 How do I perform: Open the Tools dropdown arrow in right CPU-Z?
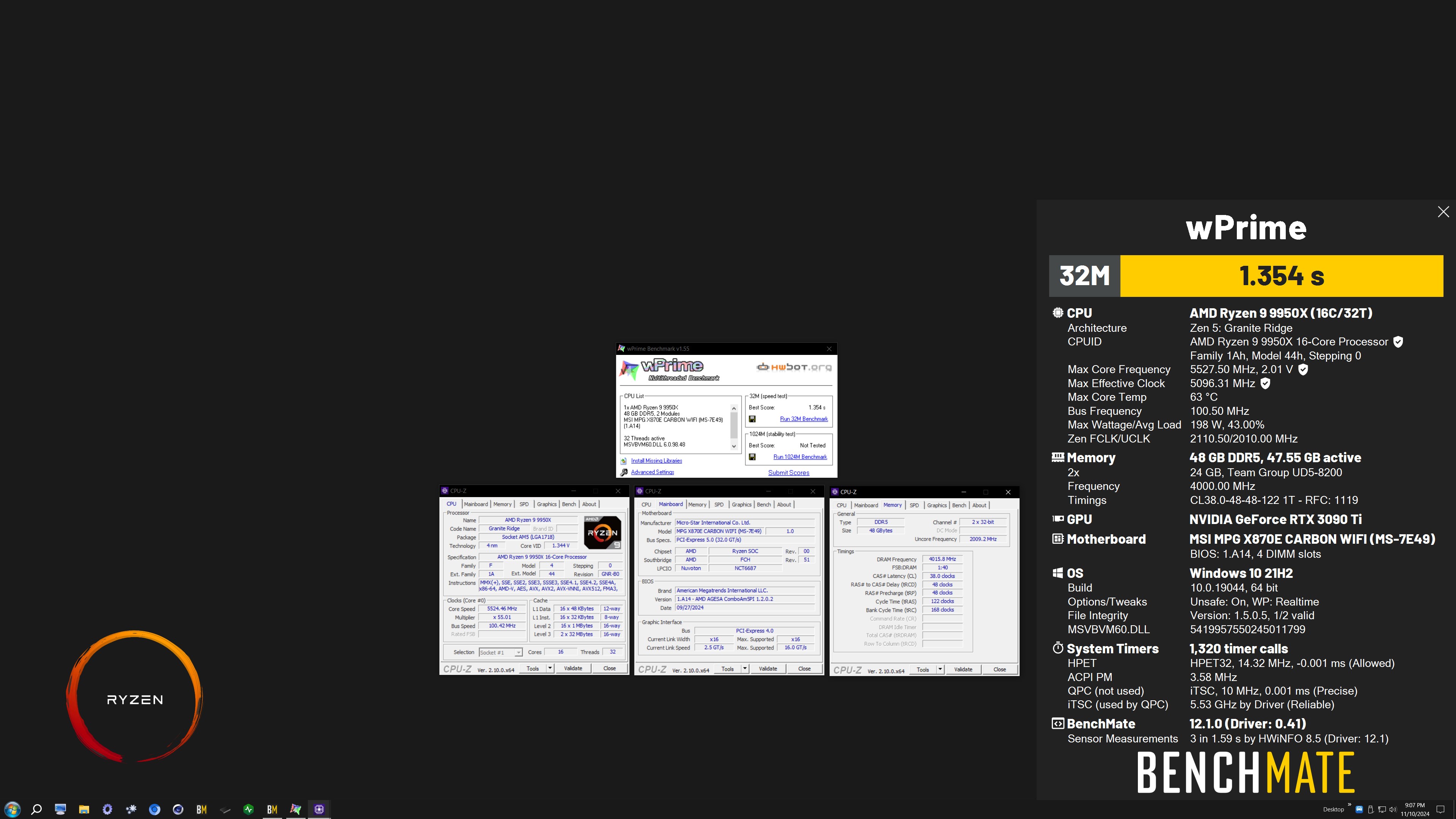point(940,669)
